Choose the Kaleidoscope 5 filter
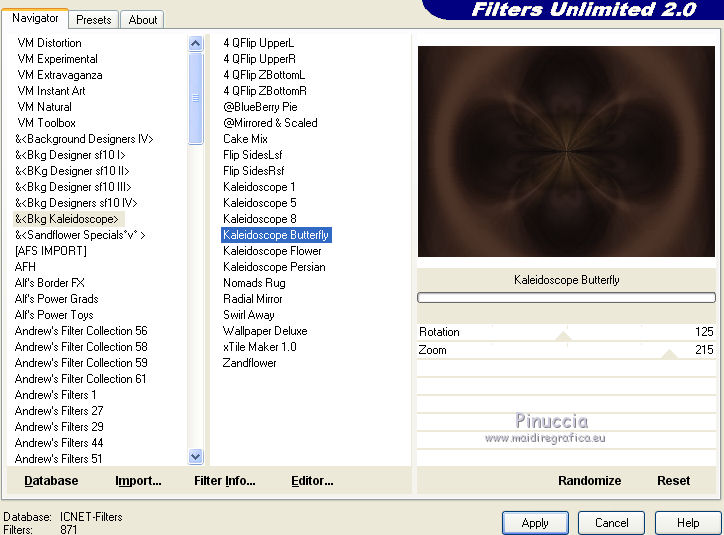 [259, 203]
